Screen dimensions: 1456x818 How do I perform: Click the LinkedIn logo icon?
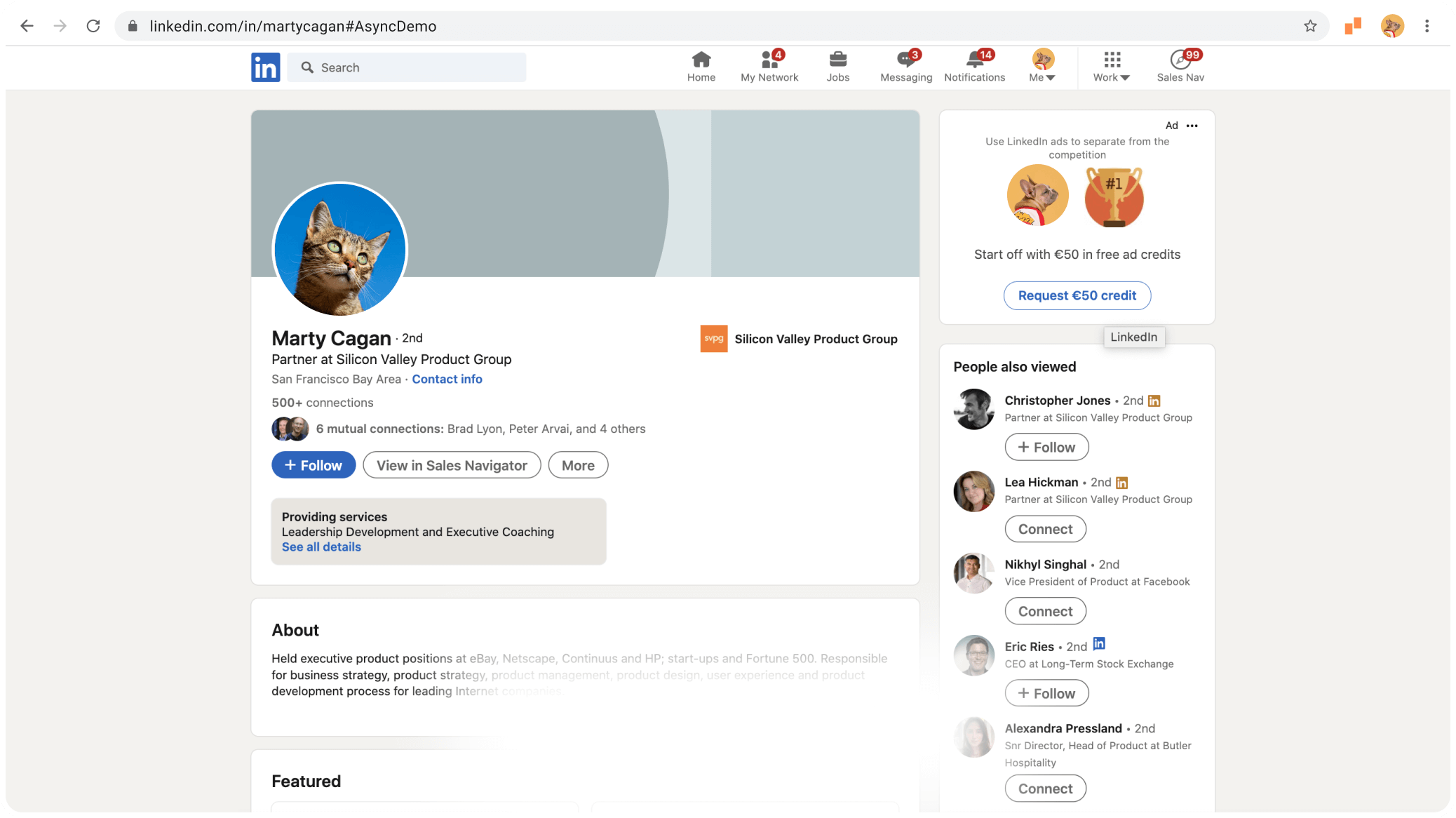click(265, 67)
